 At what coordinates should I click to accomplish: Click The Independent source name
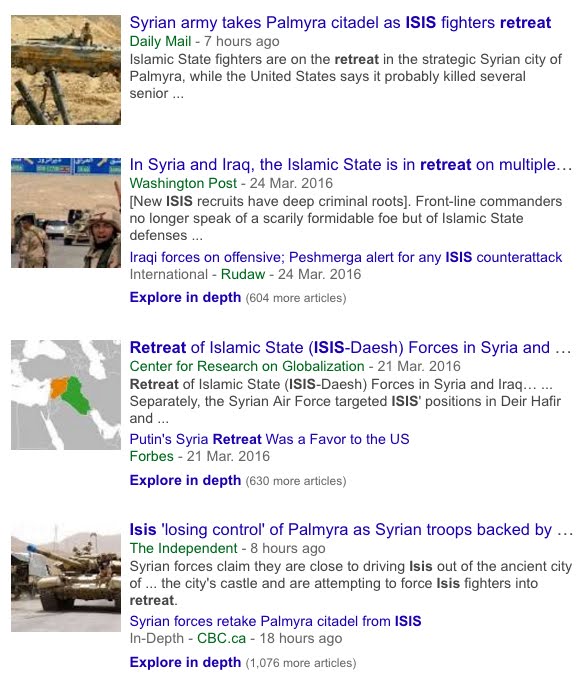(183, 548)
